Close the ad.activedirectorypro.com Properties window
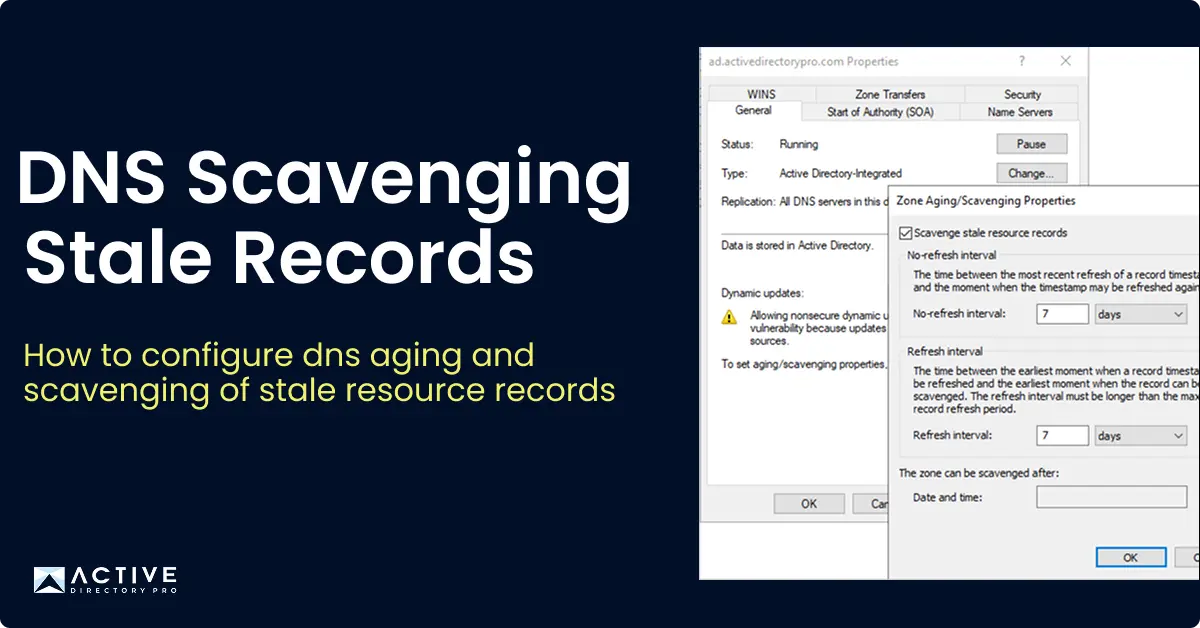 pyautogui.click(x=1066, y=61)
